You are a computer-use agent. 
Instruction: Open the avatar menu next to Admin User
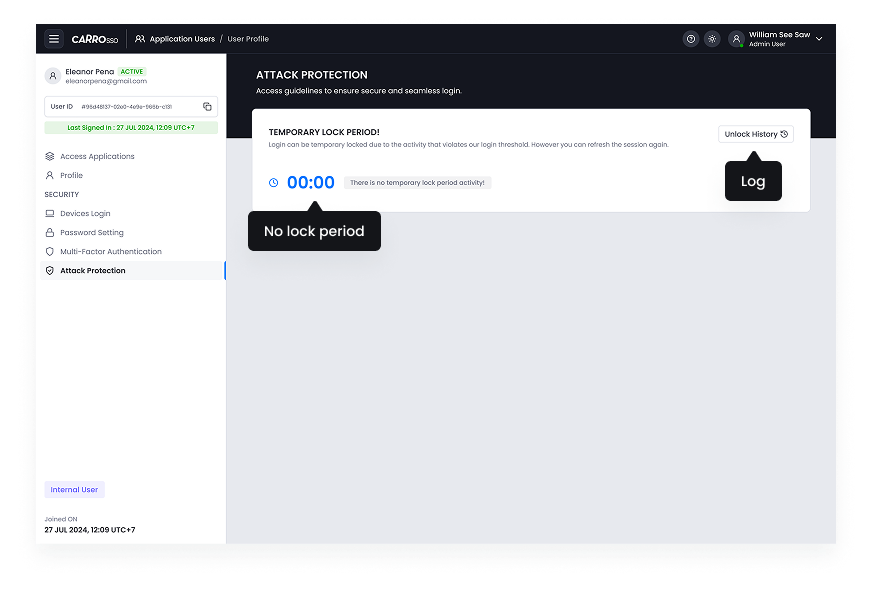(737, 38)
